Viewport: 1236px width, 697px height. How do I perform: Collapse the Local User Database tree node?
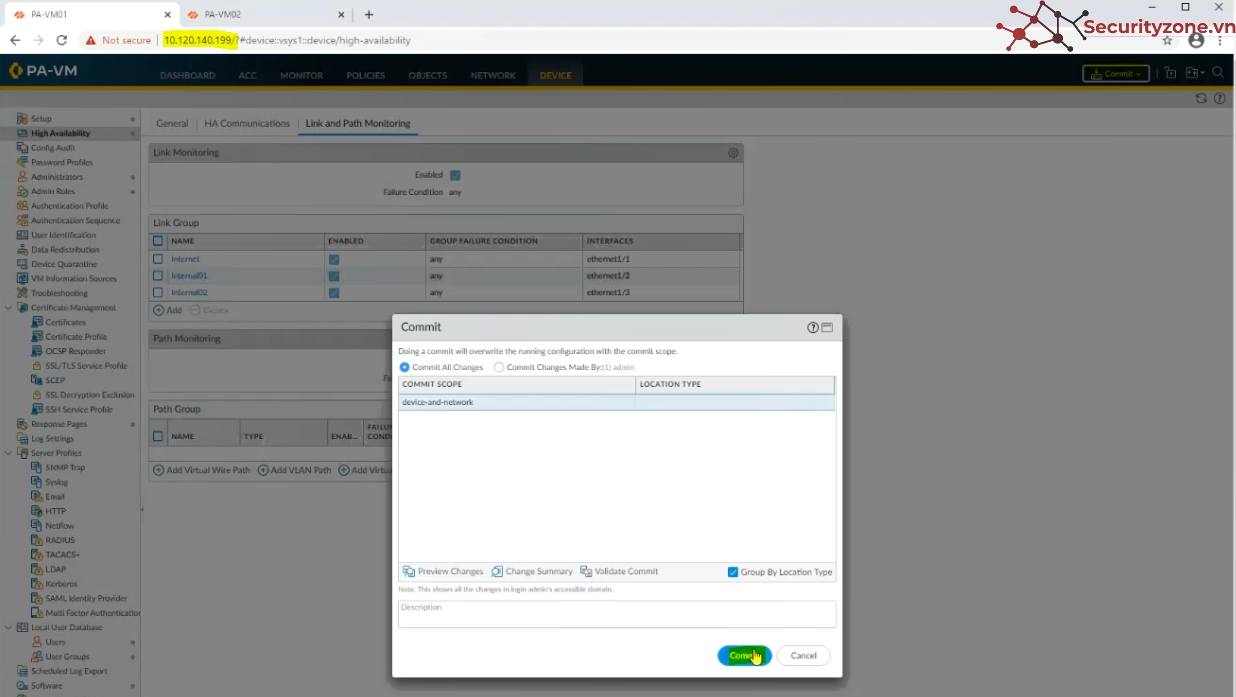tap(9, 627)
